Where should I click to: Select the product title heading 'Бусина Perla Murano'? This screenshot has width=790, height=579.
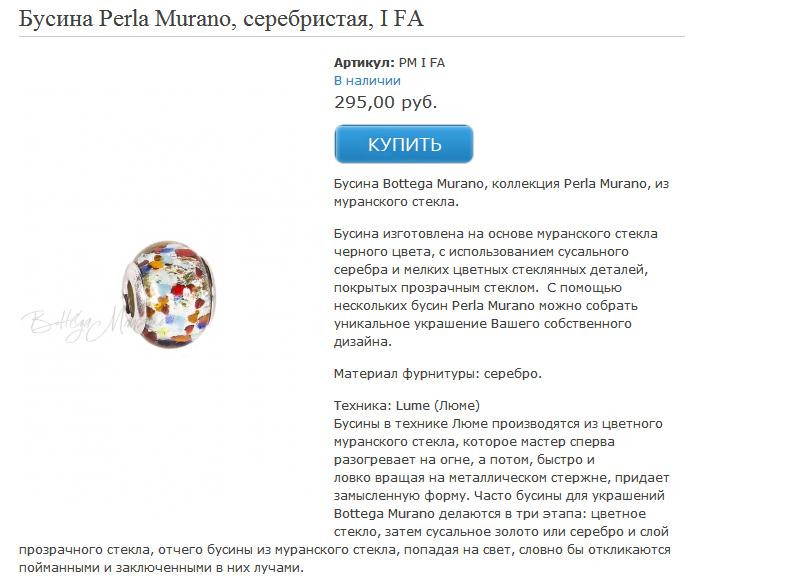128,19
